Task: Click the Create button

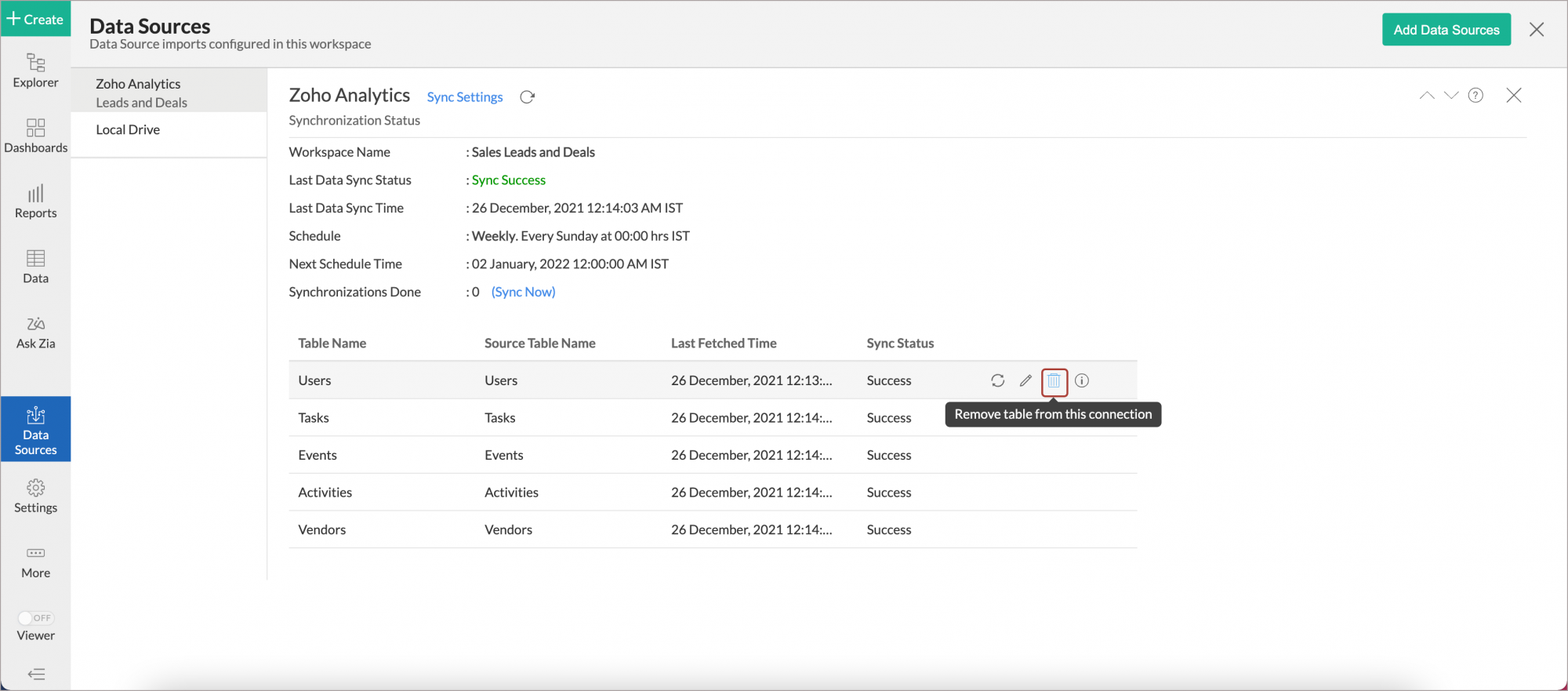Action: click(x=35, y=19)
